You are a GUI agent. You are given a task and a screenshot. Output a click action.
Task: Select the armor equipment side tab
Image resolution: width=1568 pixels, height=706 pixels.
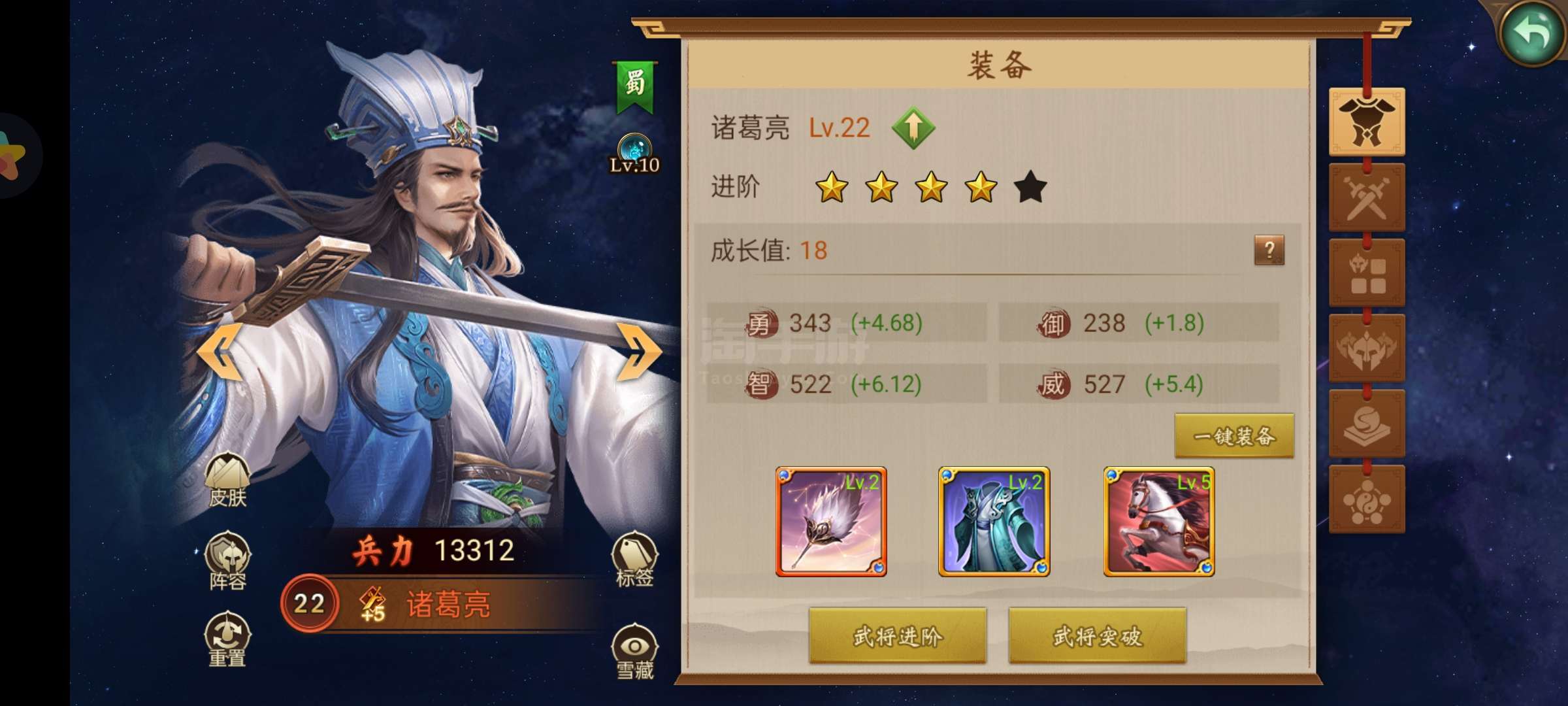pos(1367,122)
